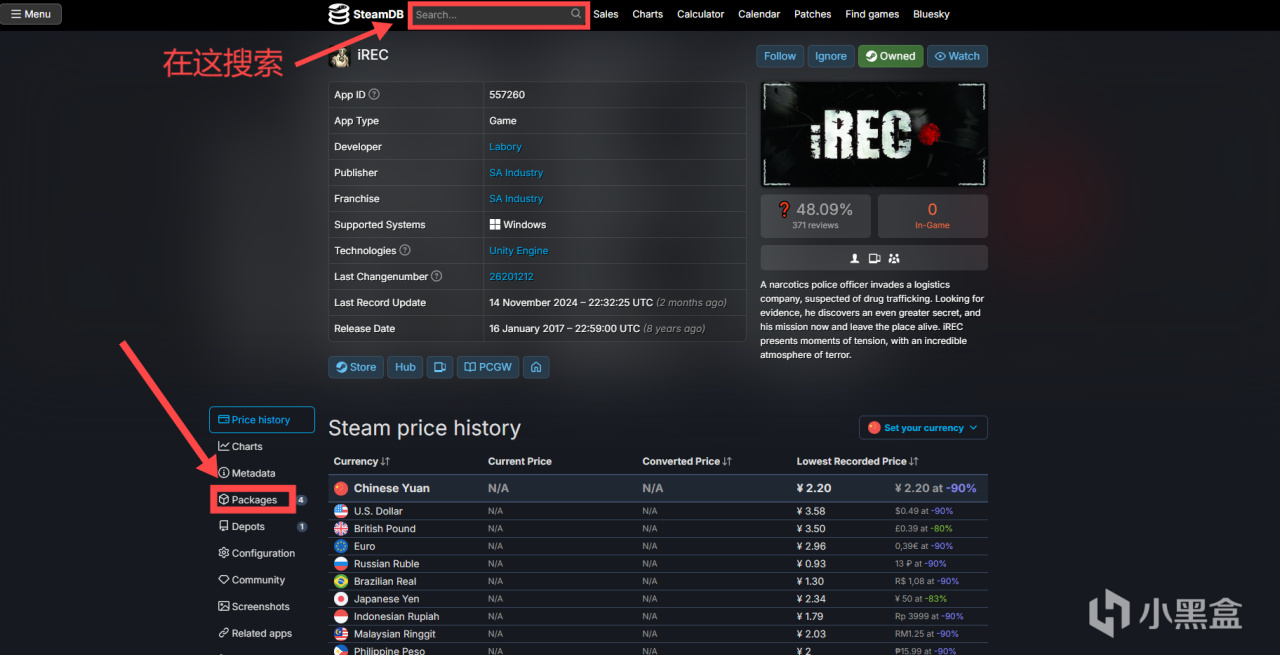Open the Set your currency dropdown
The image size is (1280, 655).
(923, 428)
